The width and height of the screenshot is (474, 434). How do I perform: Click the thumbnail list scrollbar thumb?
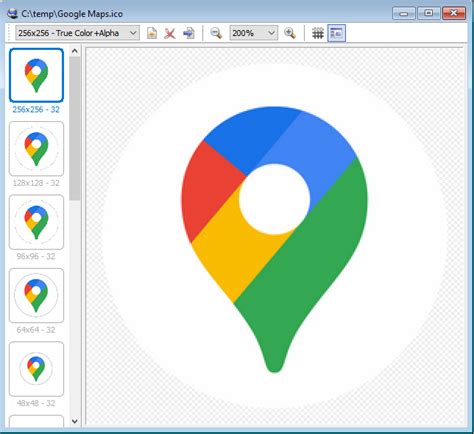coord(75,128)
